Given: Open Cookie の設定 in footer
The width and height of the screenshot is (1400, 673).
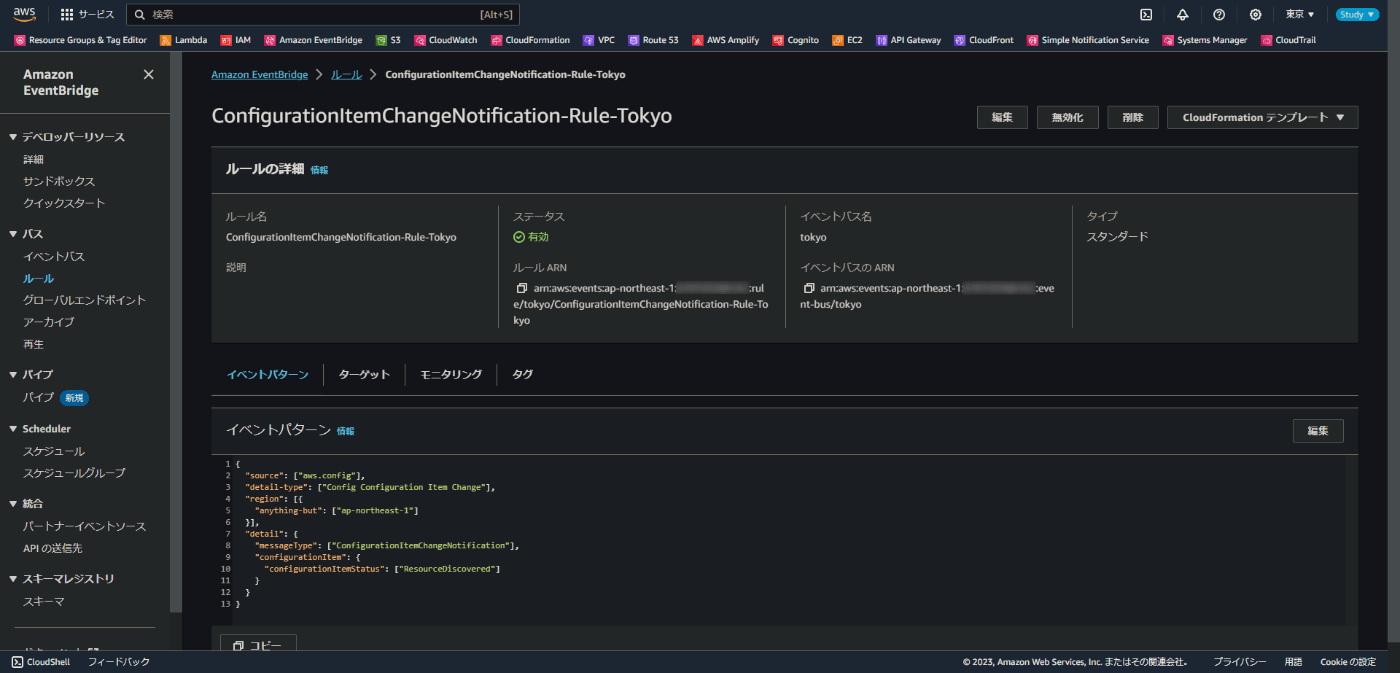Looking at the screenshot, I should [x=1348, y=662].
